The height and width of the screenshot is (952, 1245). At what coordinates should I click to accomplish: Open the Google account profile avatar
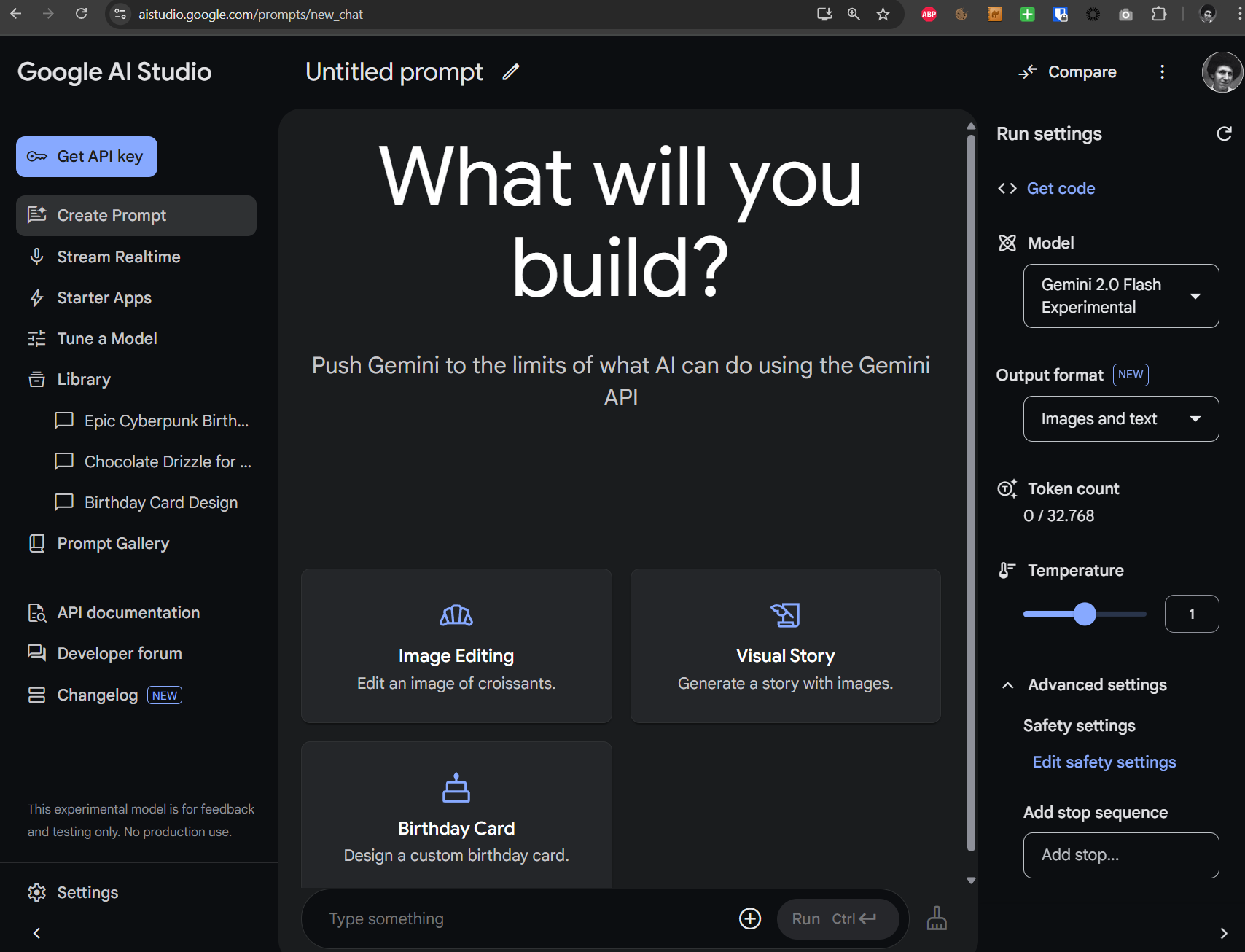1222,72
